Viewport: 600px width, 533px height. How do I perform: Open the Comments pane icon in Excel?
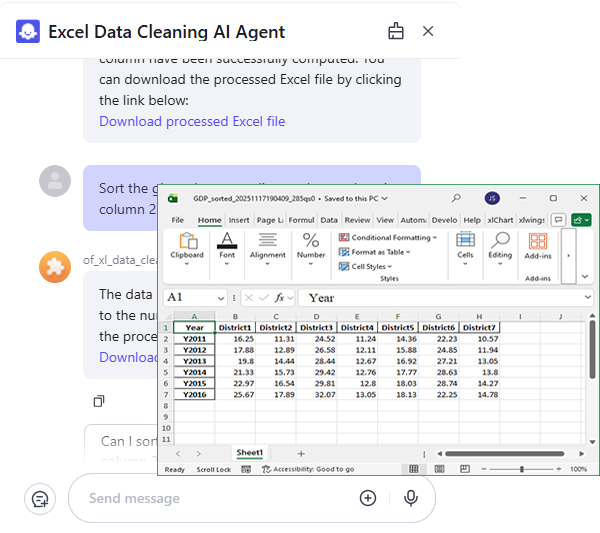click(x=559, y=220)
